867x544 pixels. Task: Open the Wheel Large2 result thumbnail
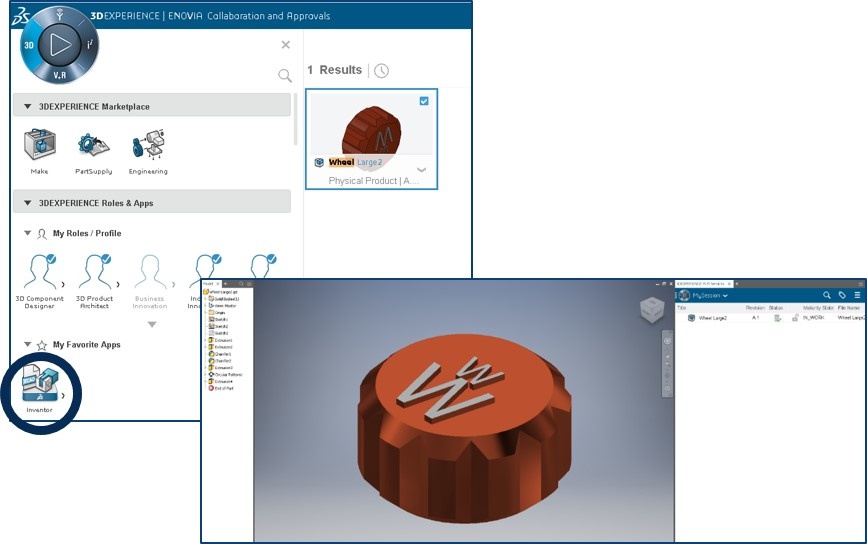click(372, 129)
